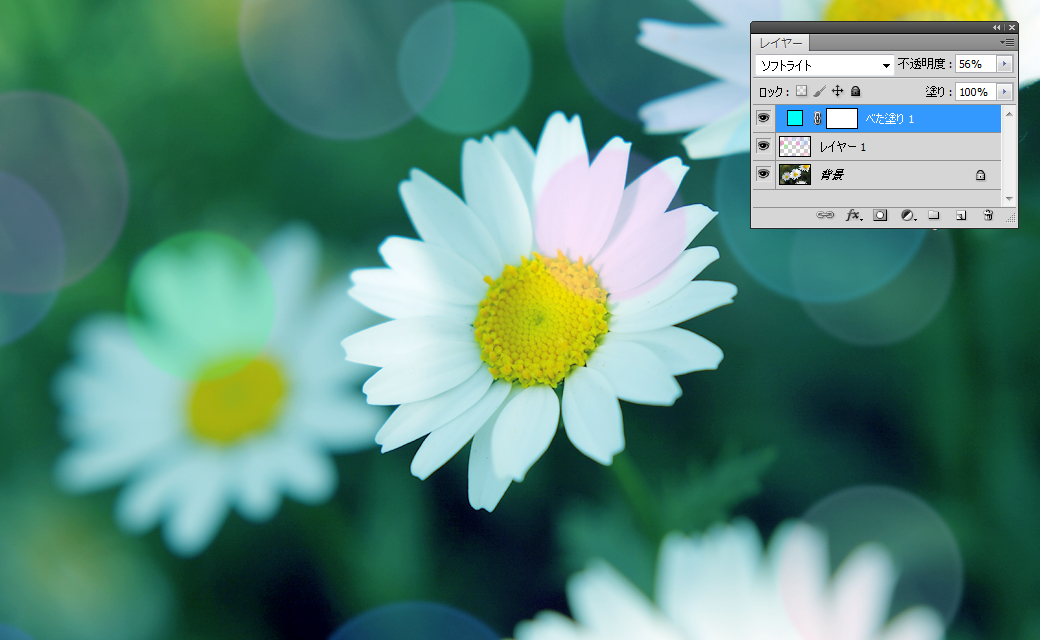Viewport: 1040px width, 640px height.
Task: Open the Layers panel options menu
Action: pyautogui.click(x=1008, y=42)
